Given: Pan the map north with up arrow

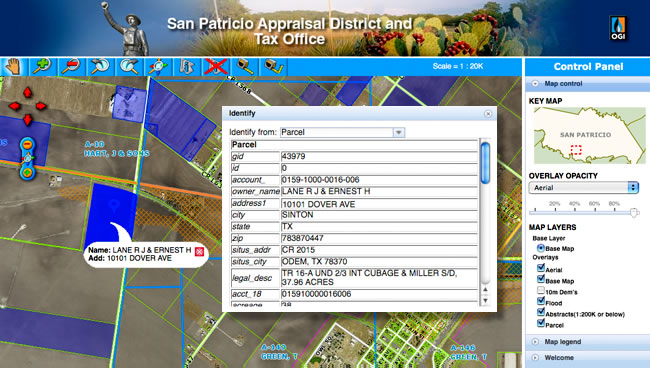Looking at the screenshot, I should 27,92.
